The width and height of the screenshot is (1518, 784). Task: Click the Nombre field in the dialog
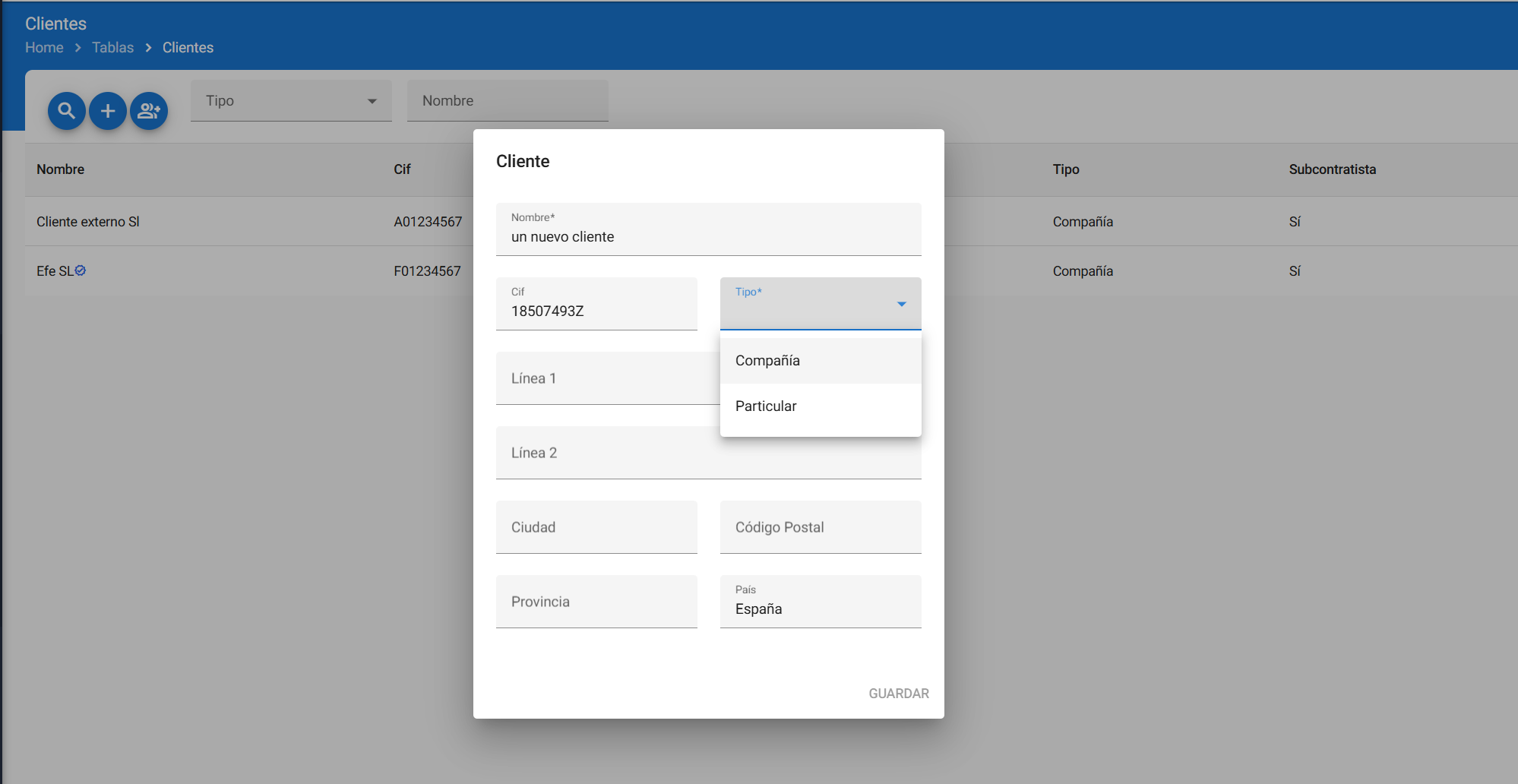708,236
